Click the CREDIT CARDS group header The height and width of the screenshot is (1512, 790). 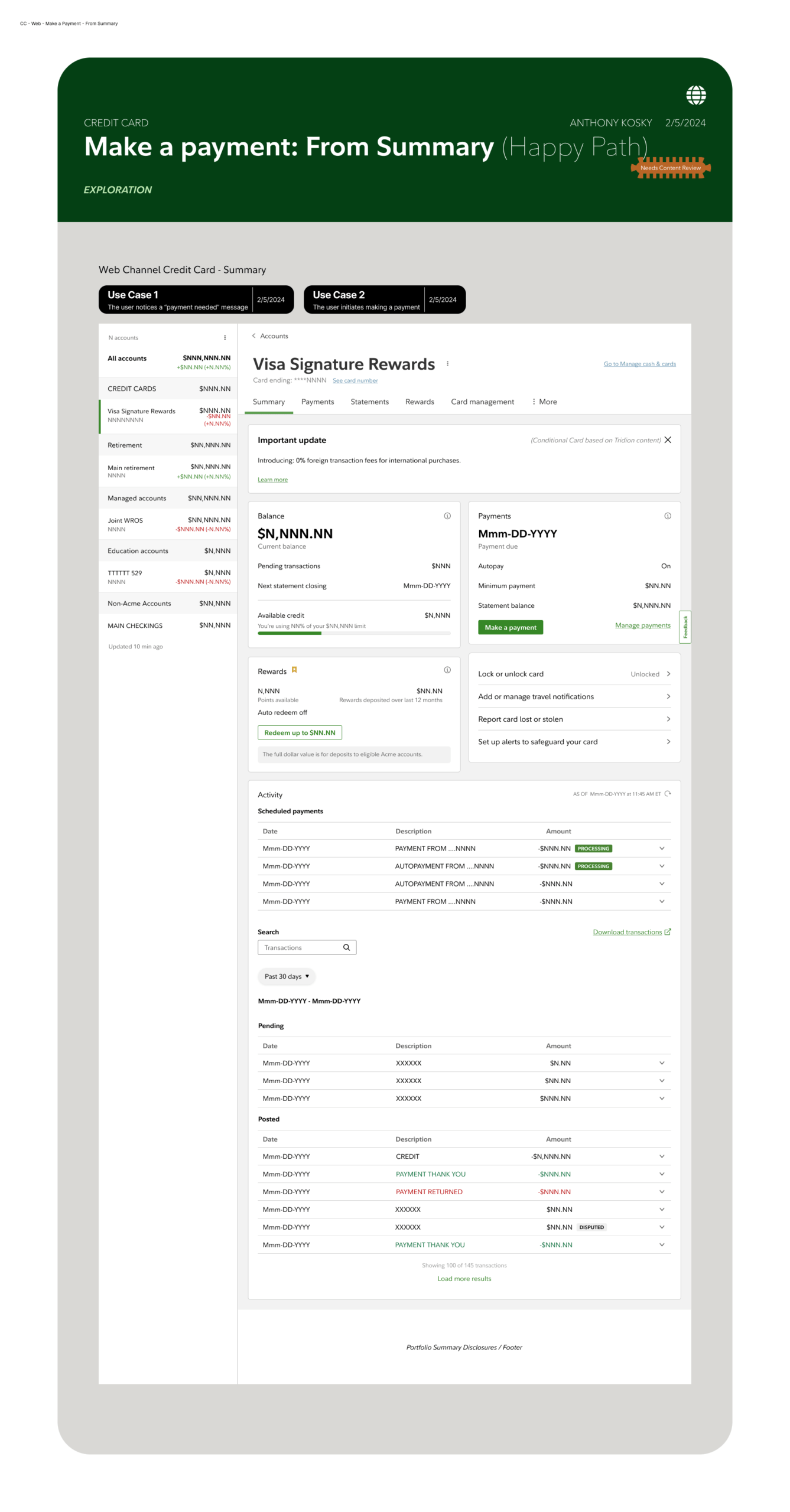tap(168, 389)
